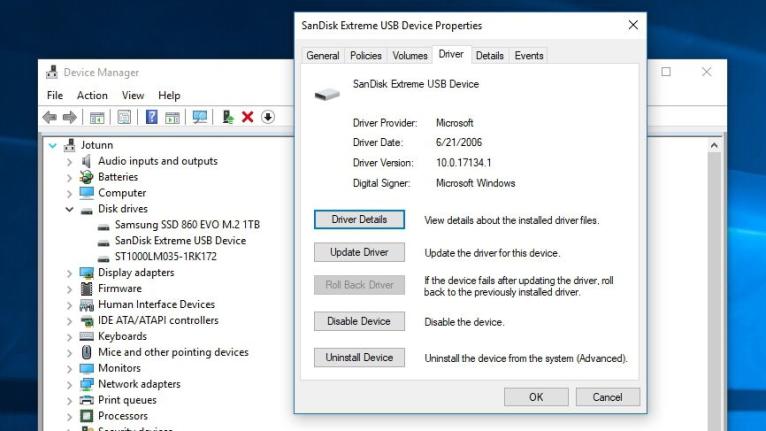Viewport: 766px width, 431px height.
Task: Click the Computer category monitor icon
Action: point(86,193)
